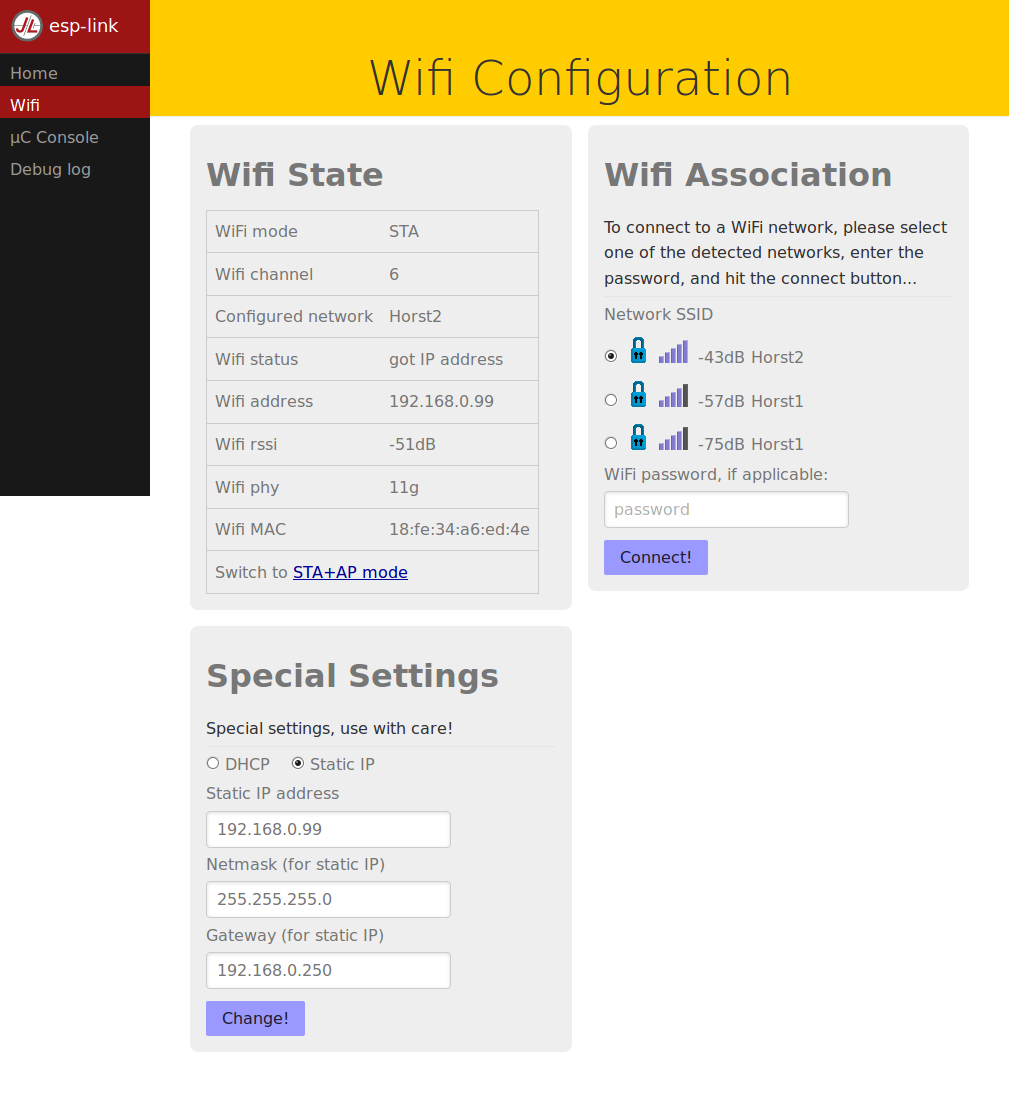Screen dimensions: 1009x1110
Task: Click the 'got IP address' status text
Action: tap(446, 360)
